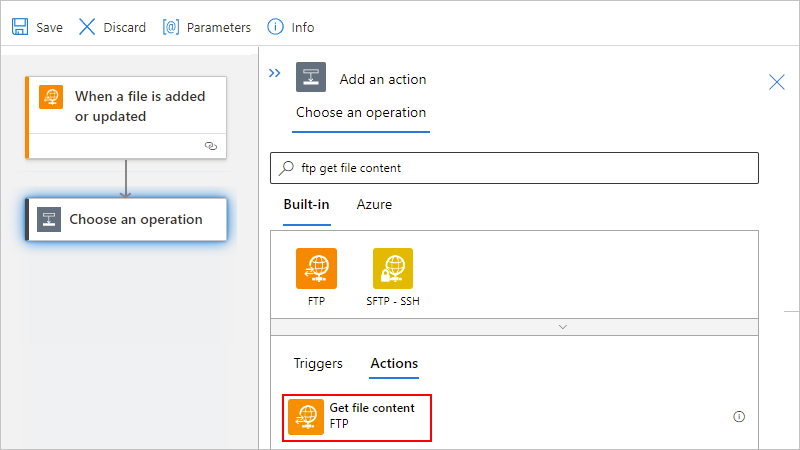
Task: Switch to the Built-in tab
Action: click(x=306, y=205)
